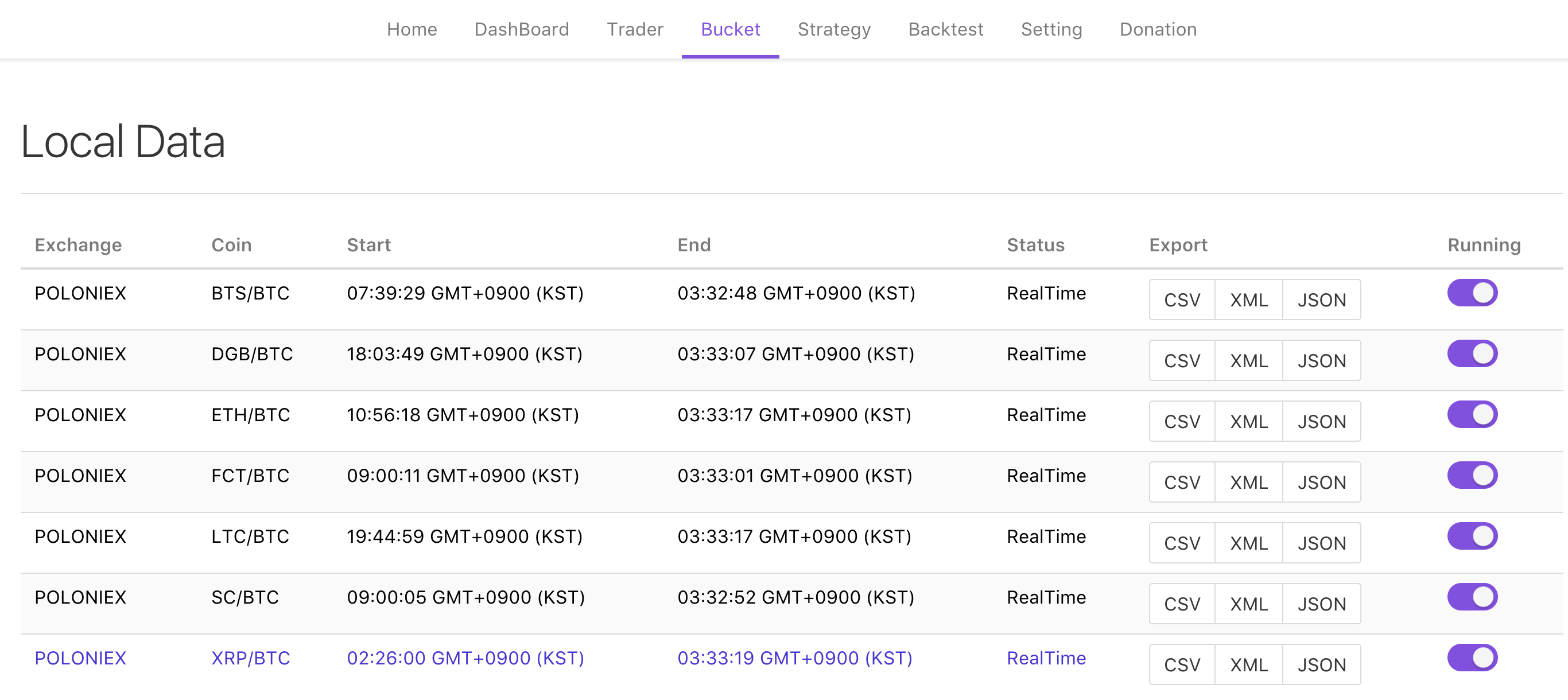Image resolution: width=1568 pixels, height=700 pixels.
Task: Export DGB/BTC data as XML
Action: (1248, 360)
